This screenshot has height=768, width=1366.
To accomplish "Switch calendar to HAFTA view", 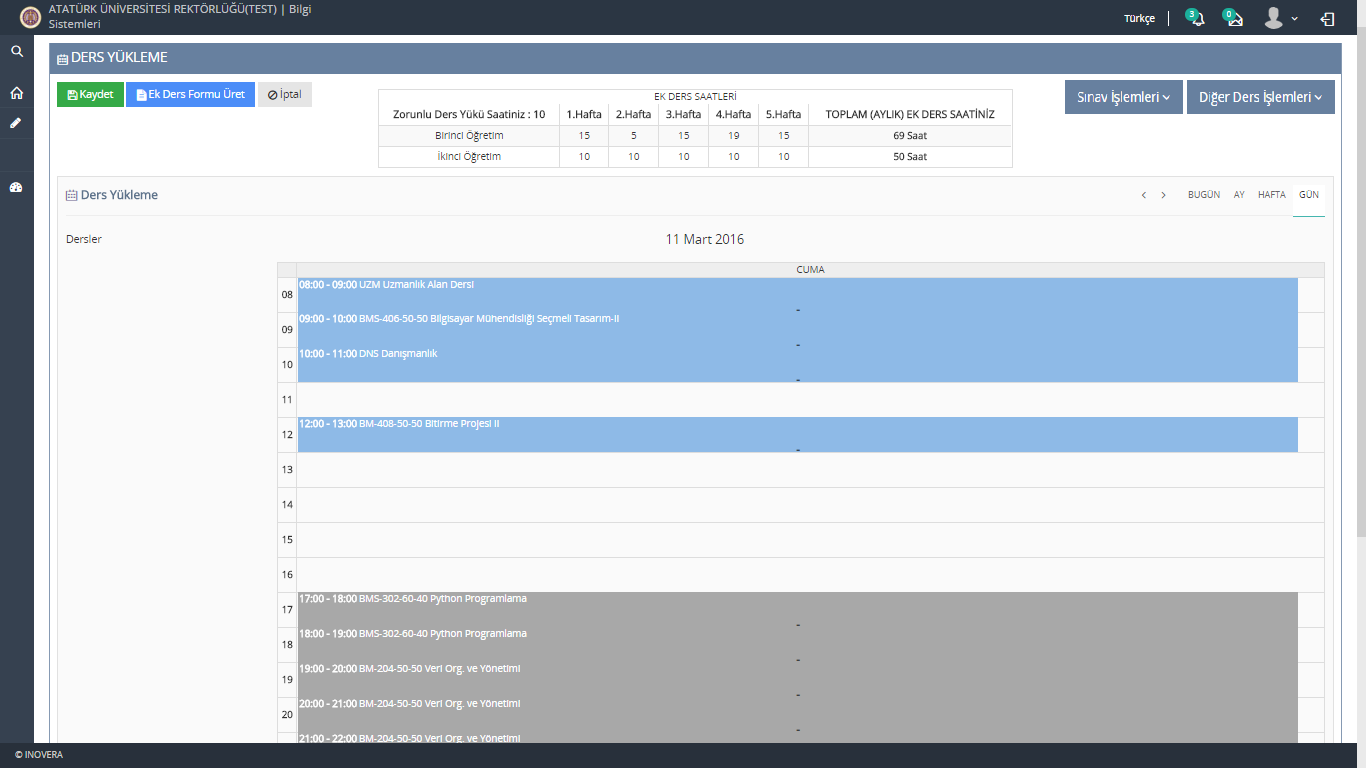I will point(1272,195).
